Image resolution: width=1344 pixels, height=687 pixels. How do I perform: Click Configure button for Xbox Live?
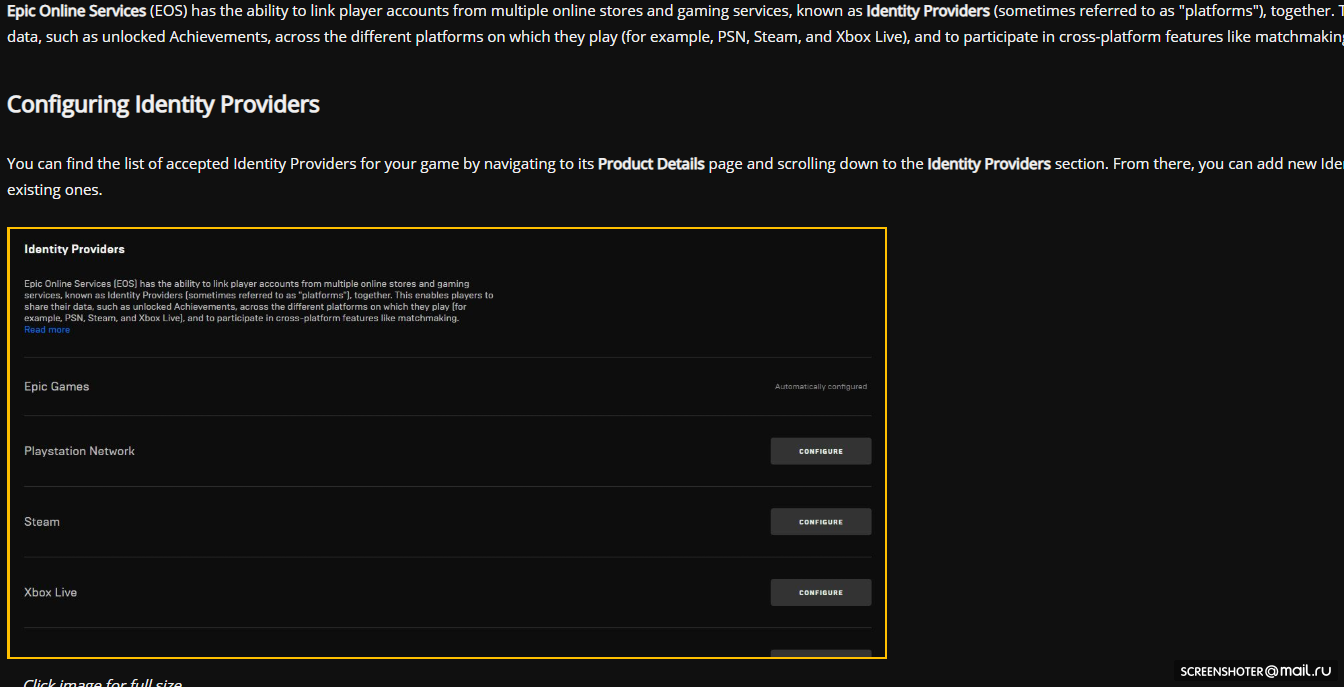pyautogui.click(x=820, y=592)
